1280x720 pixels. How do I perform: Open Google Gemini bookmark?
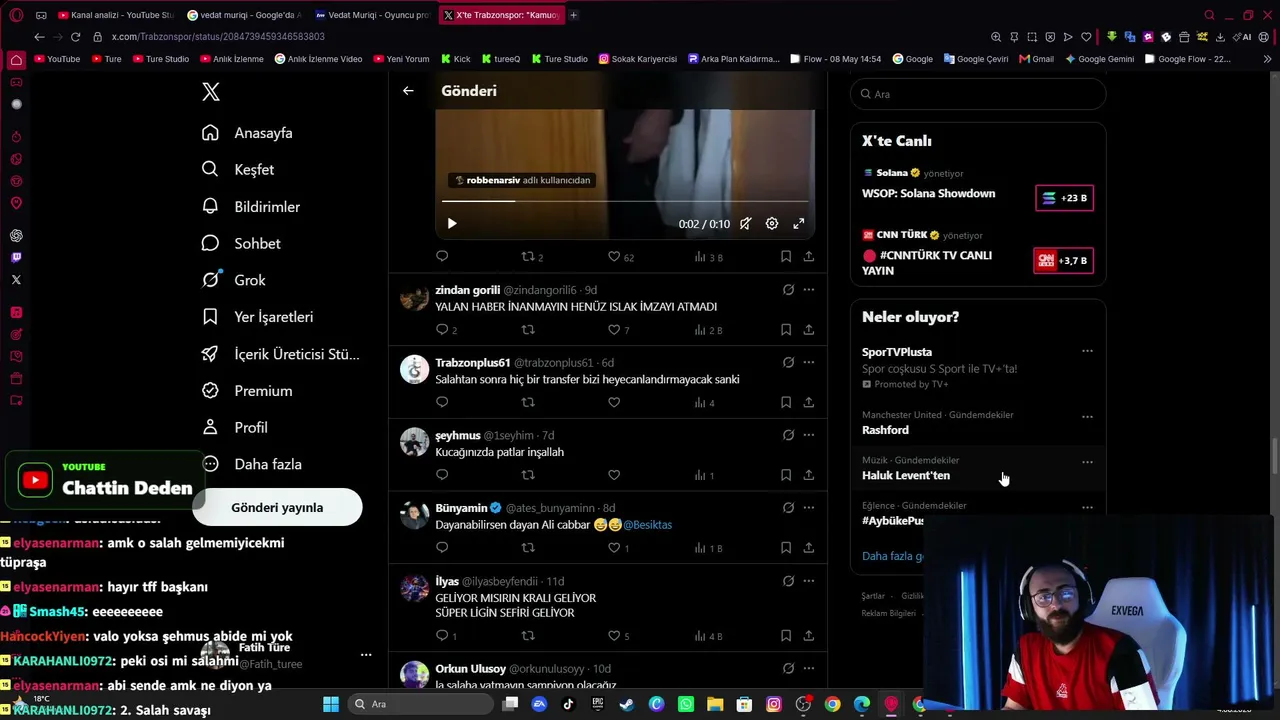click(x=1100, y=59)
